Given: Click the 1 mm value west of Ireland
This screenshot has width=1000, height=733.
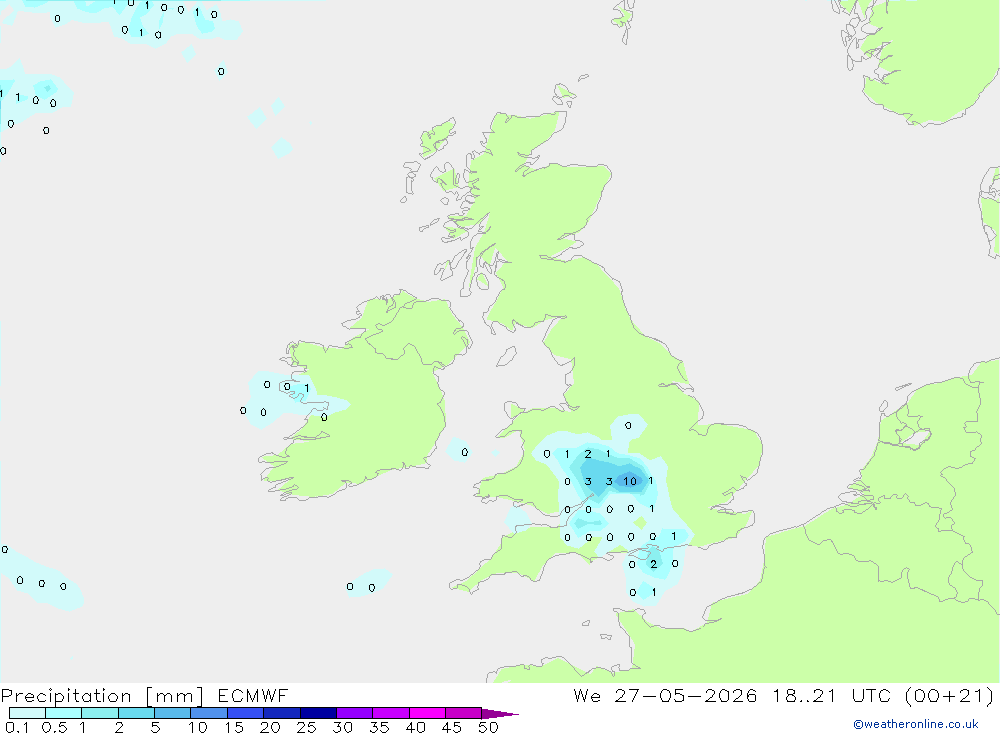Looking at the screenshot, I should 307,388.
